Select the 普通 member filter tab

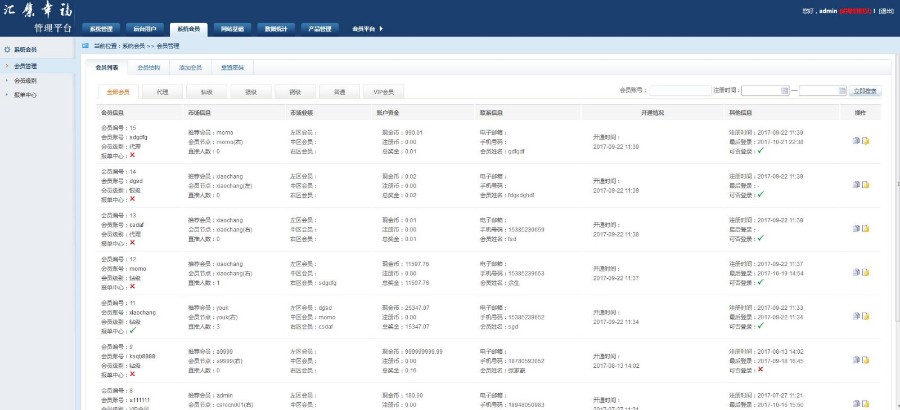pos(339,92)
